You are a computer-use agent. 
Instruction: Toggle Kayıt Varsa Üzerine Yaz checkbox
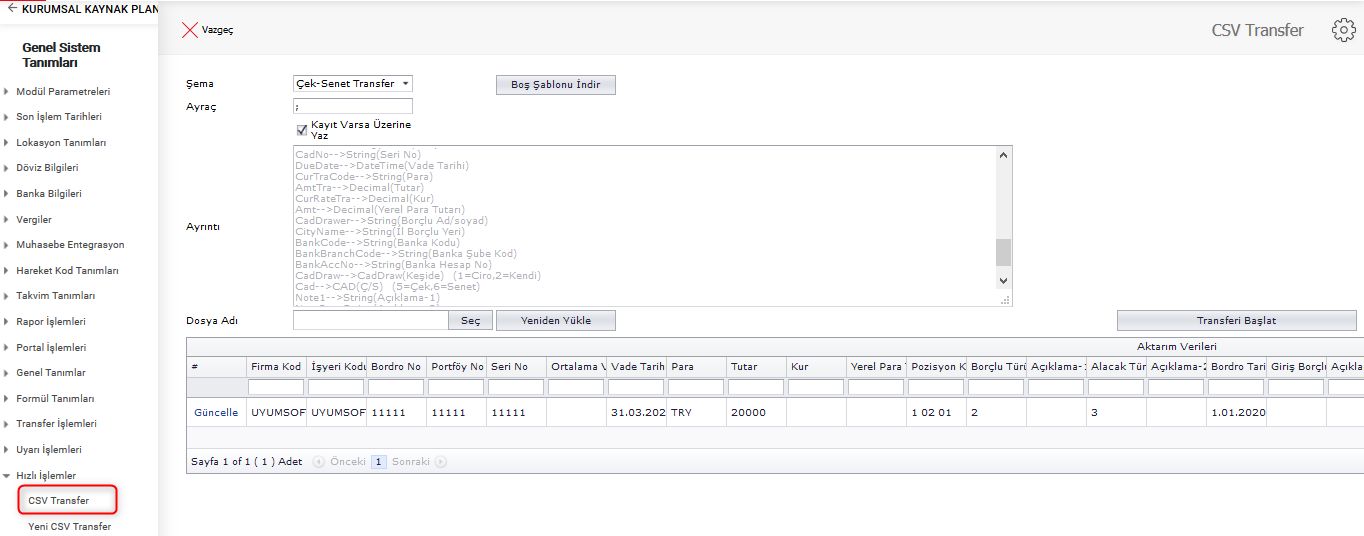301,130
